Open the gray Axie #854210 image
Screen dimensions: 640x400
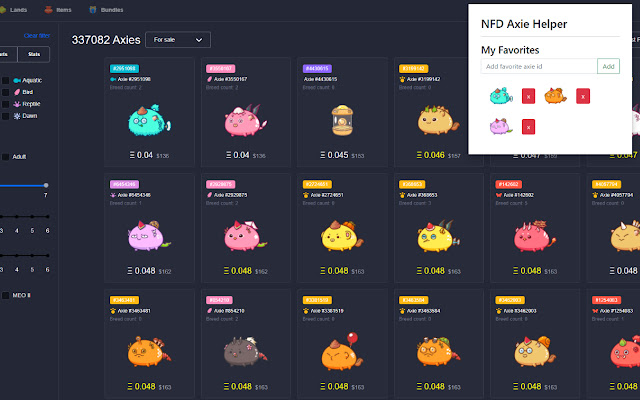245,351
